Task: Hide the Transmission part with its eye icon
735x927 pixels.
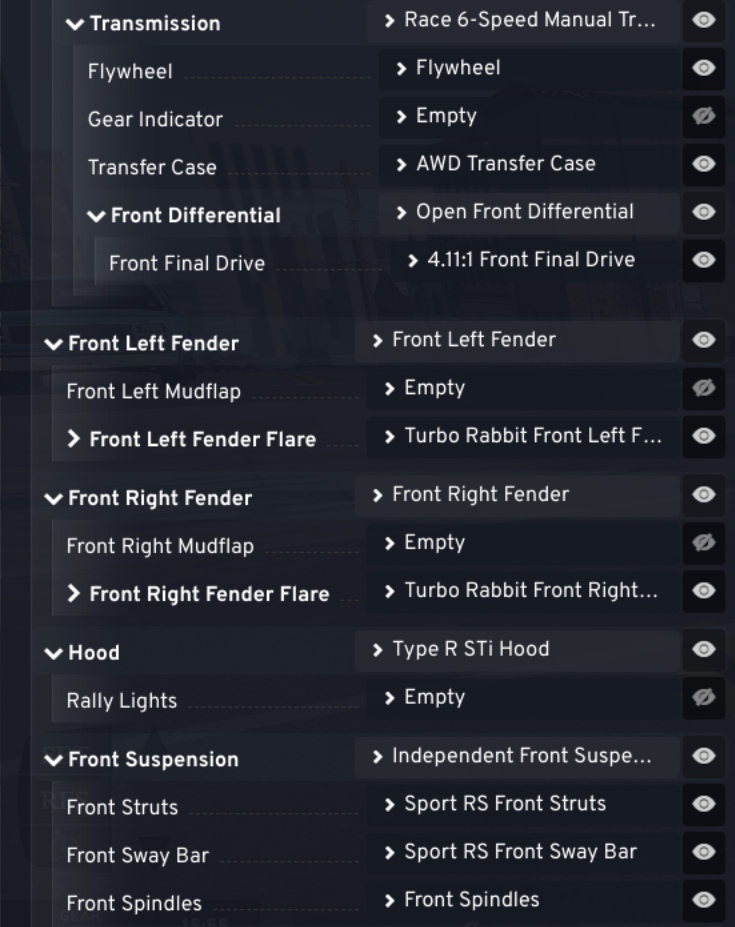Action: (704, 21)
